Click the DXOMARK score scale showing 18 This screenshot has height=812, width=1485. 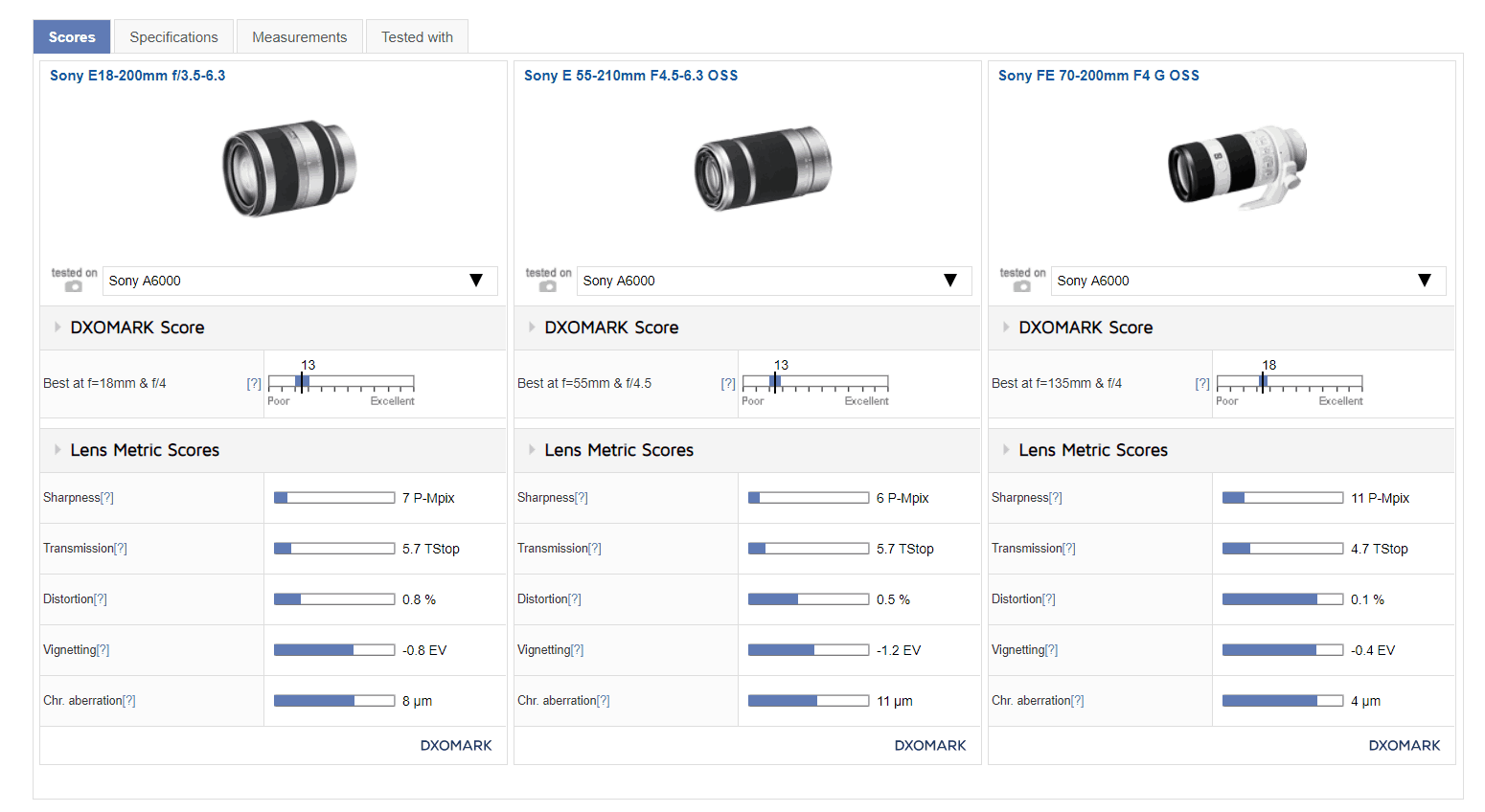point(1290,383)
